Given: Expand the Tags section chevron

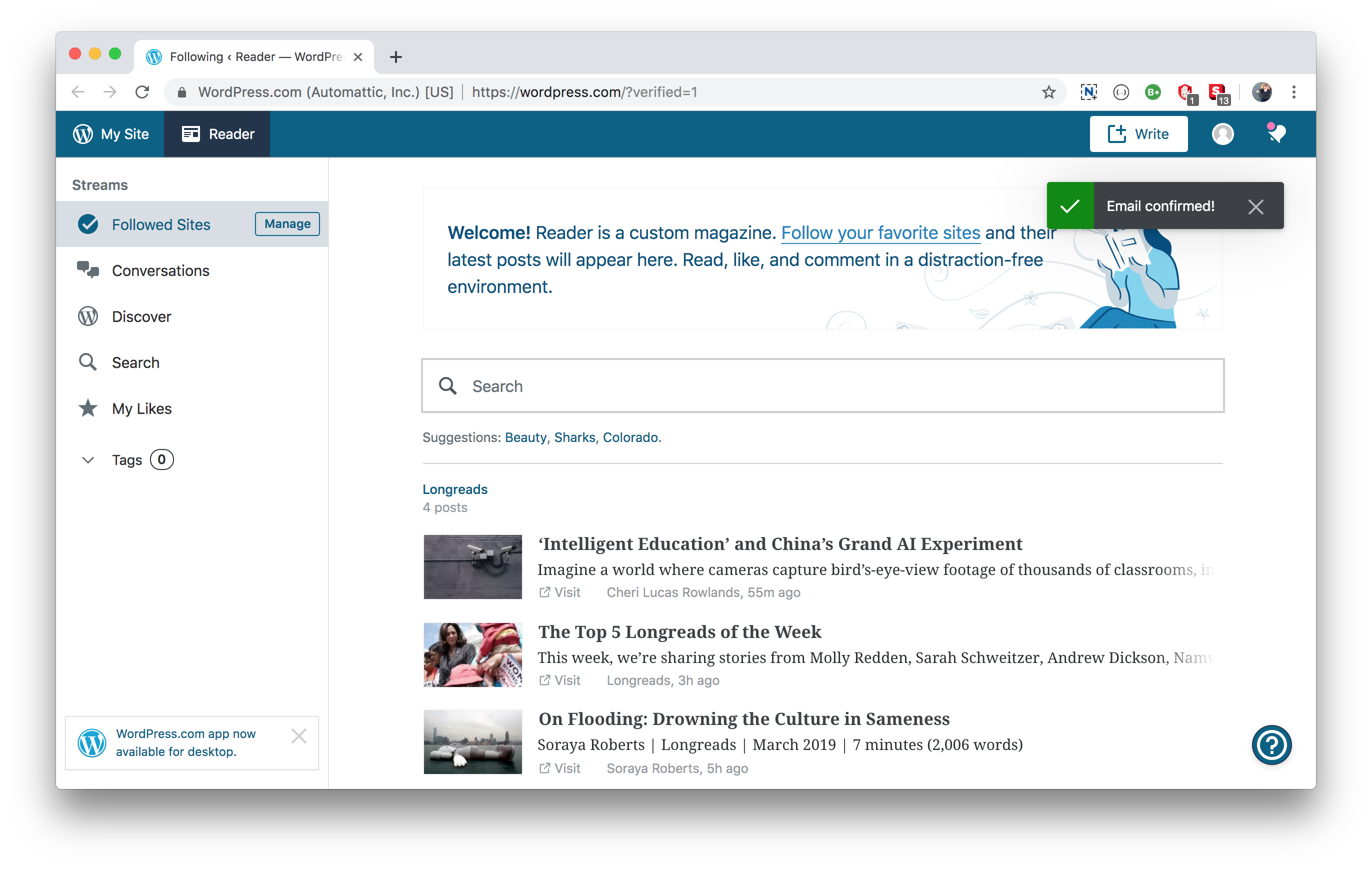Looking at the screenshot, I should [87, 460].
